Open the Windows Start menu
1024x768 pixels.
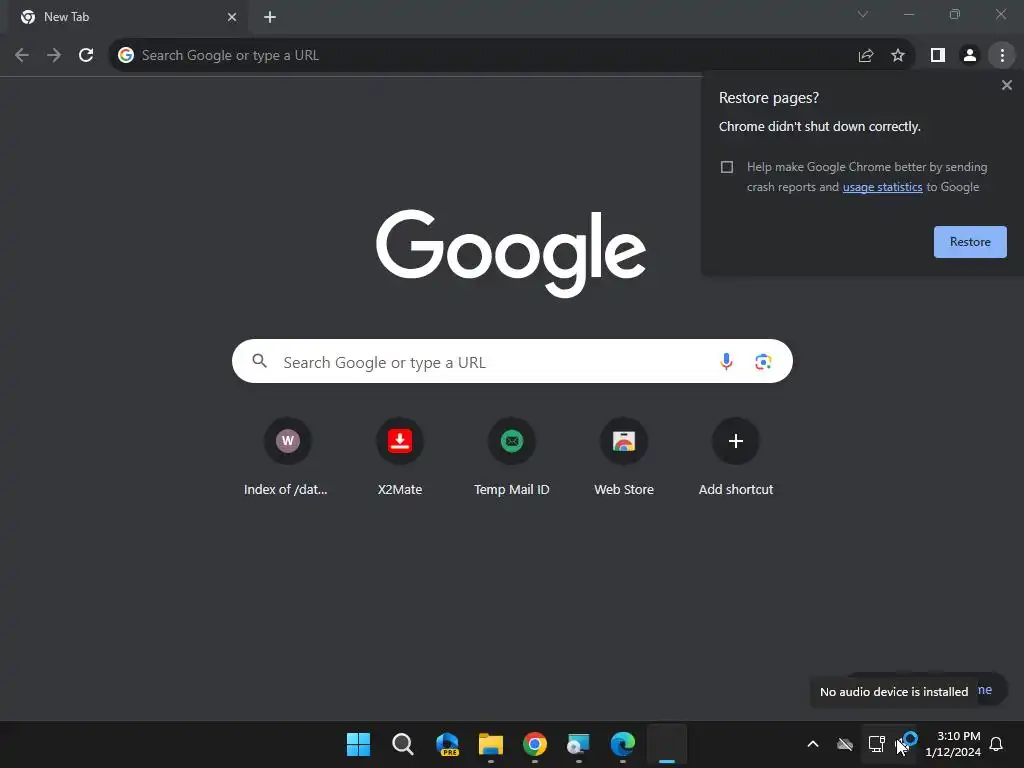click(x=358, y=744)
